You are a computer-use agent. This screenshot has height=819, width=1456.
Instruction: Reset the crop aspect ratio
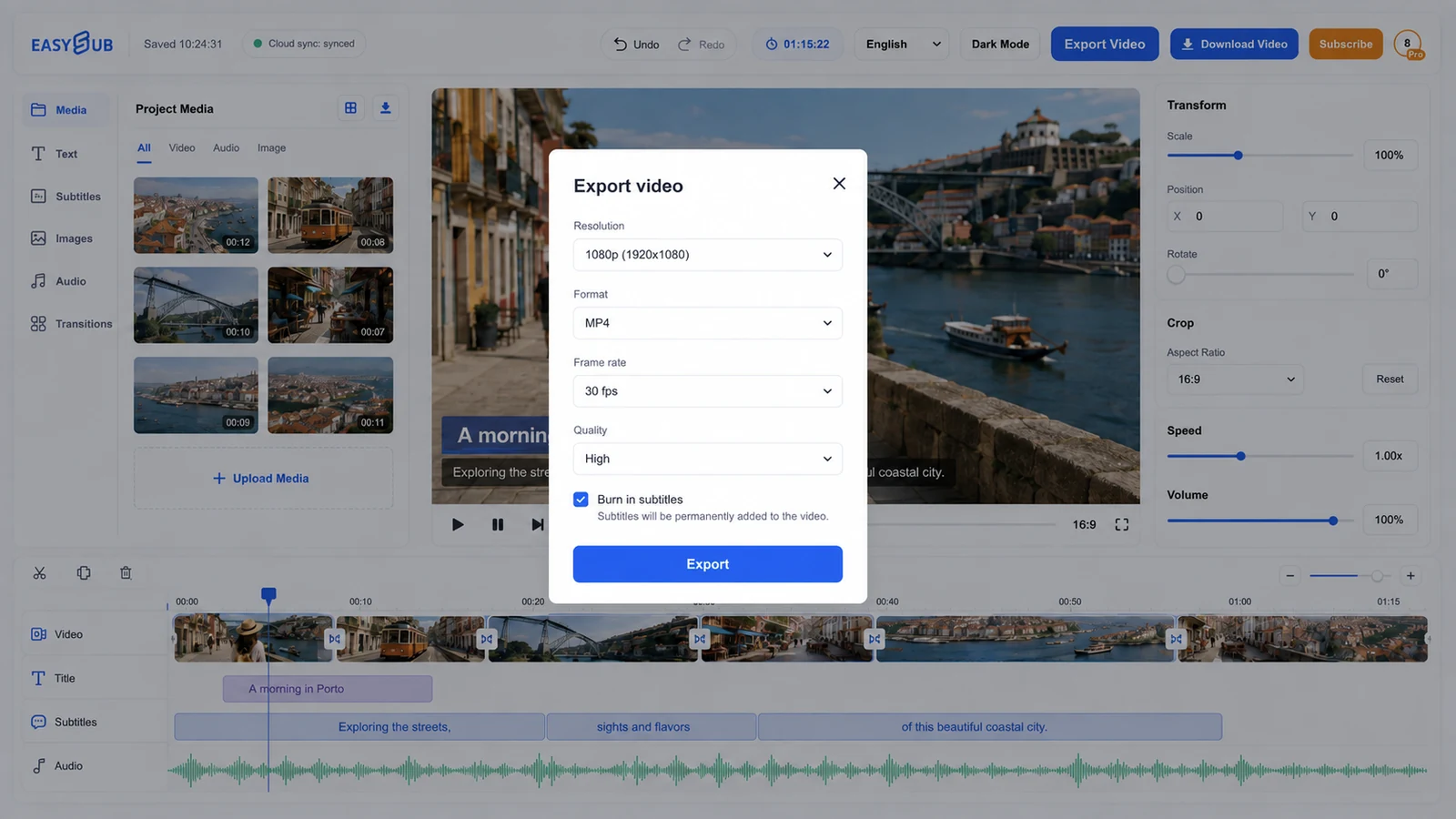click(1390, 379)
